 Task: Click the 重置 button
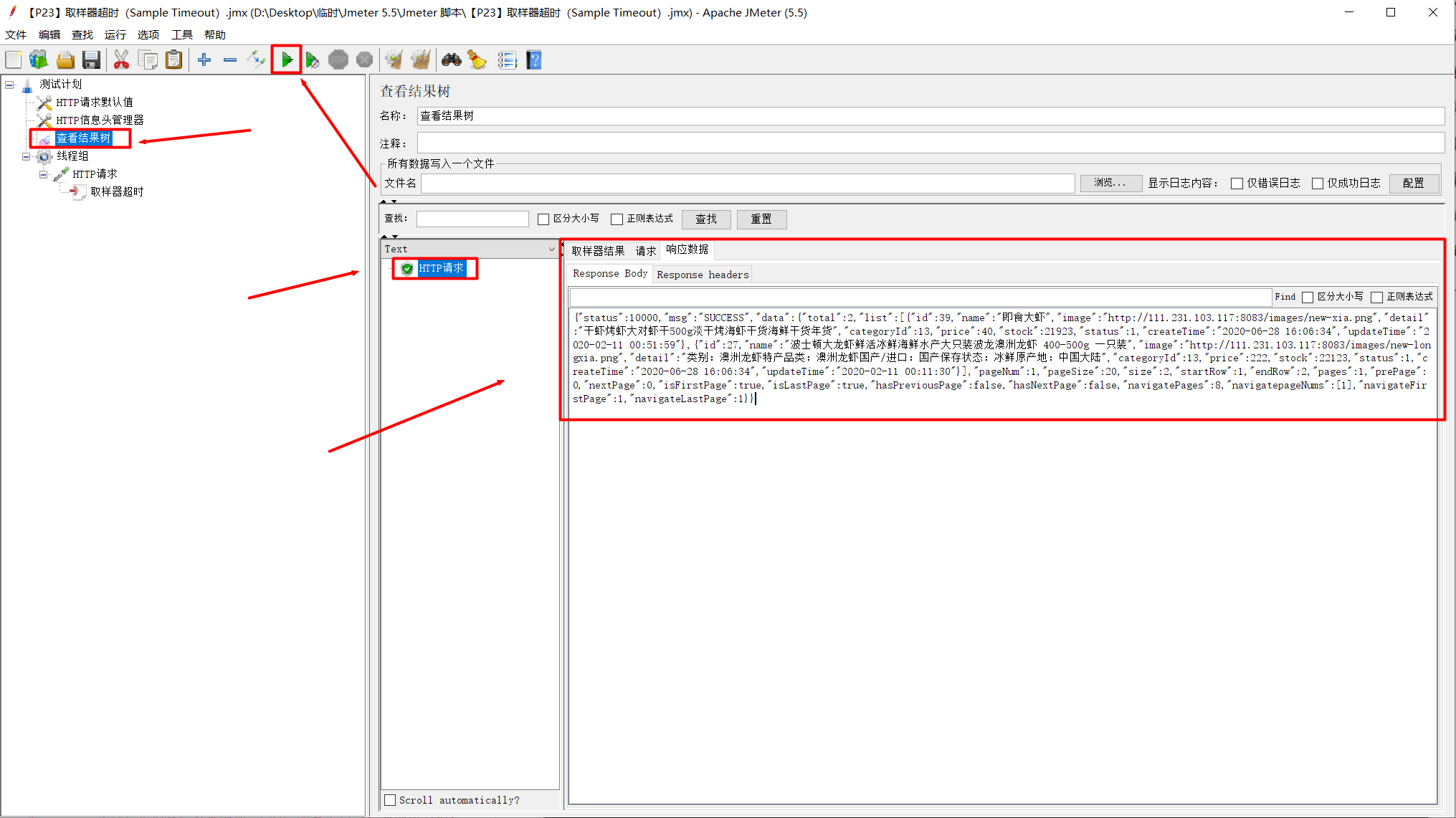pyautogui.click(x=761, y=219)
